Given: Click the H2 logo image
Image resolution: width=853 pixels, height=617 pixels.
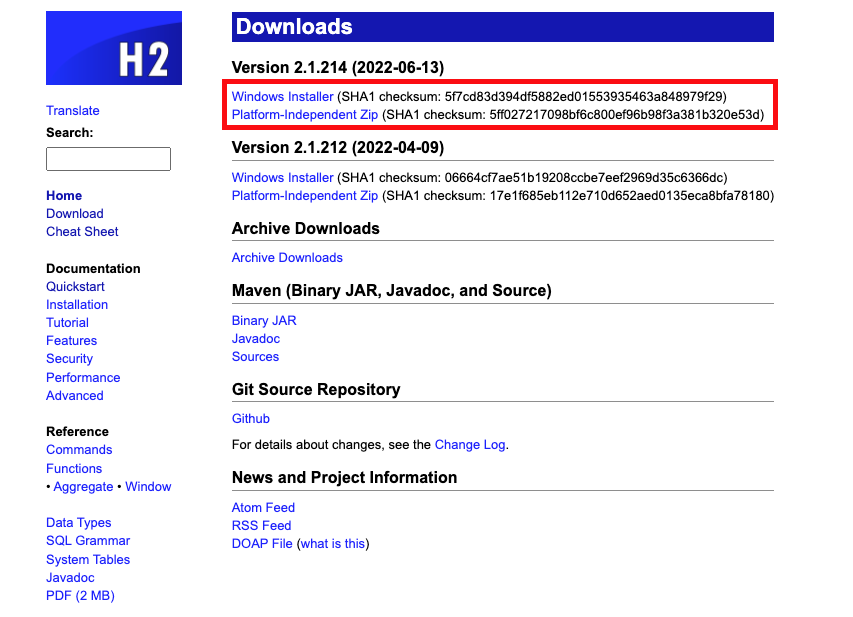Looking at the screenshot, I should (x=114, y=48).
